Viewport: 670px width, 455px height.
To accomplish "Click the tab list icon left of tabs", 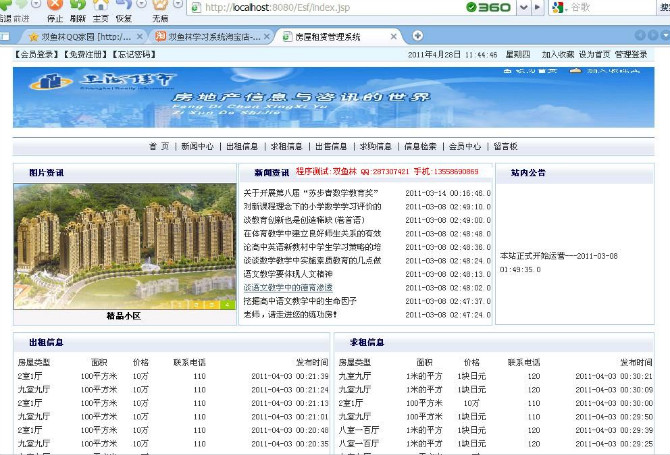I will point(5,37).
